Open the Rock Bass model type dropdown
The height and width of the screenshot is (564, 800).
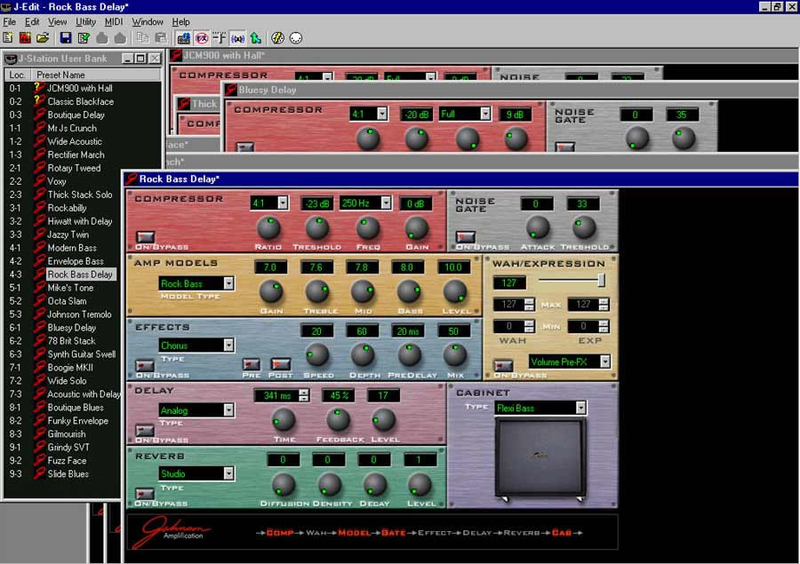229,283
